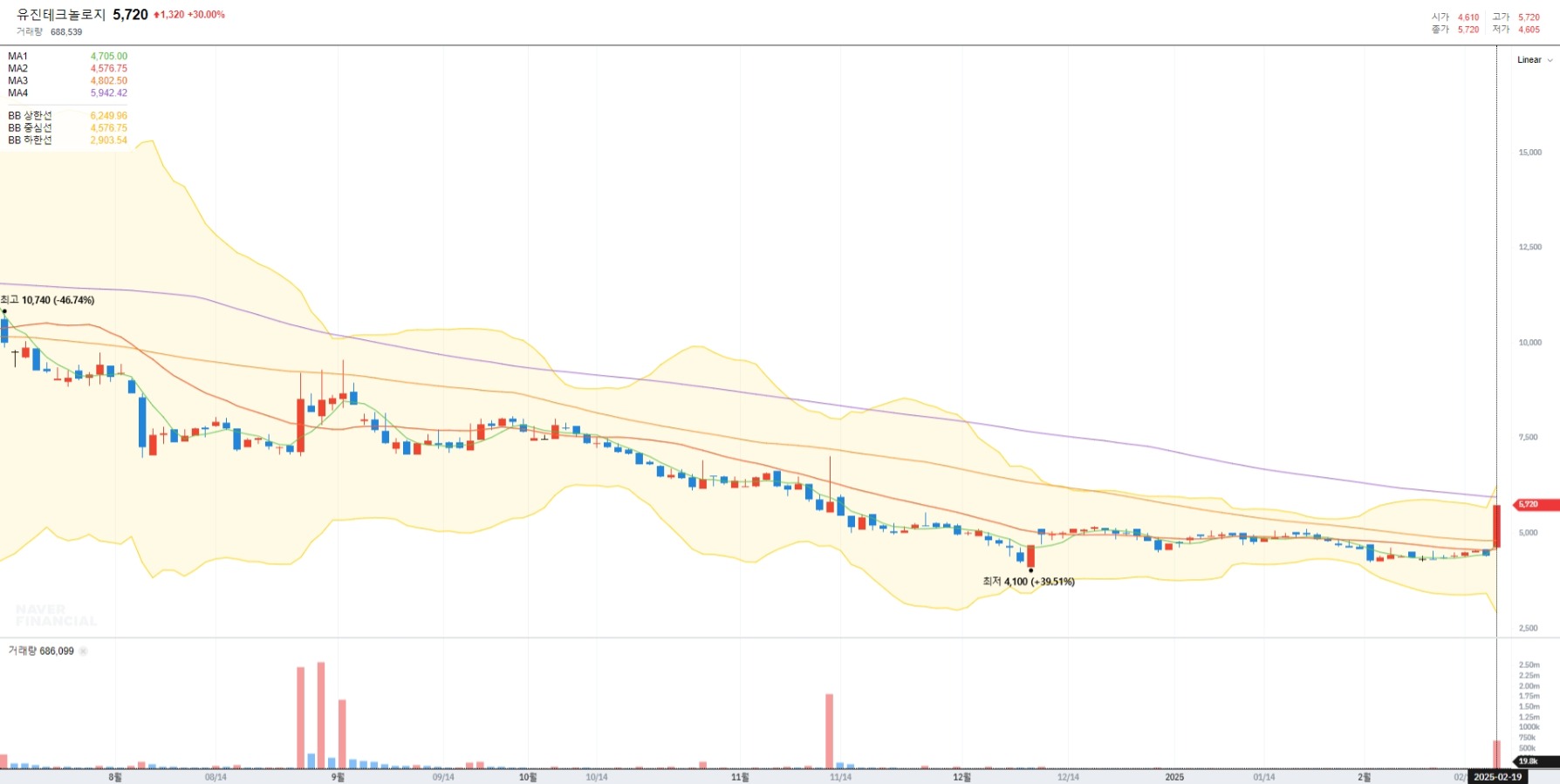Viewport: 1560px width, 784px height.
Task: Click the 고가 label in header
Action: tap(1501, 17)
